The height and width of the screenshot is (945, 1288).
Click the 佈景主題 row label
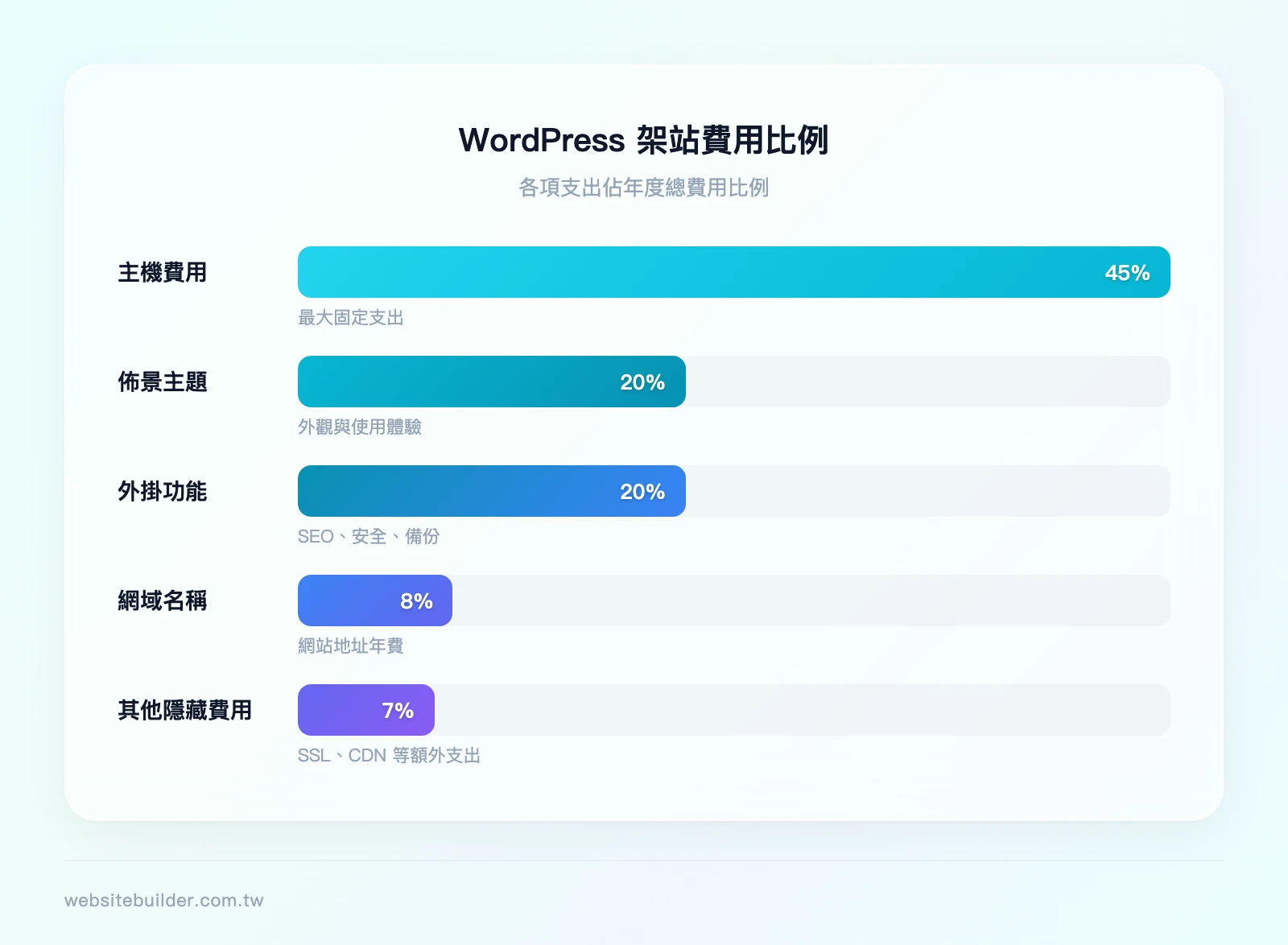[163, 382]
